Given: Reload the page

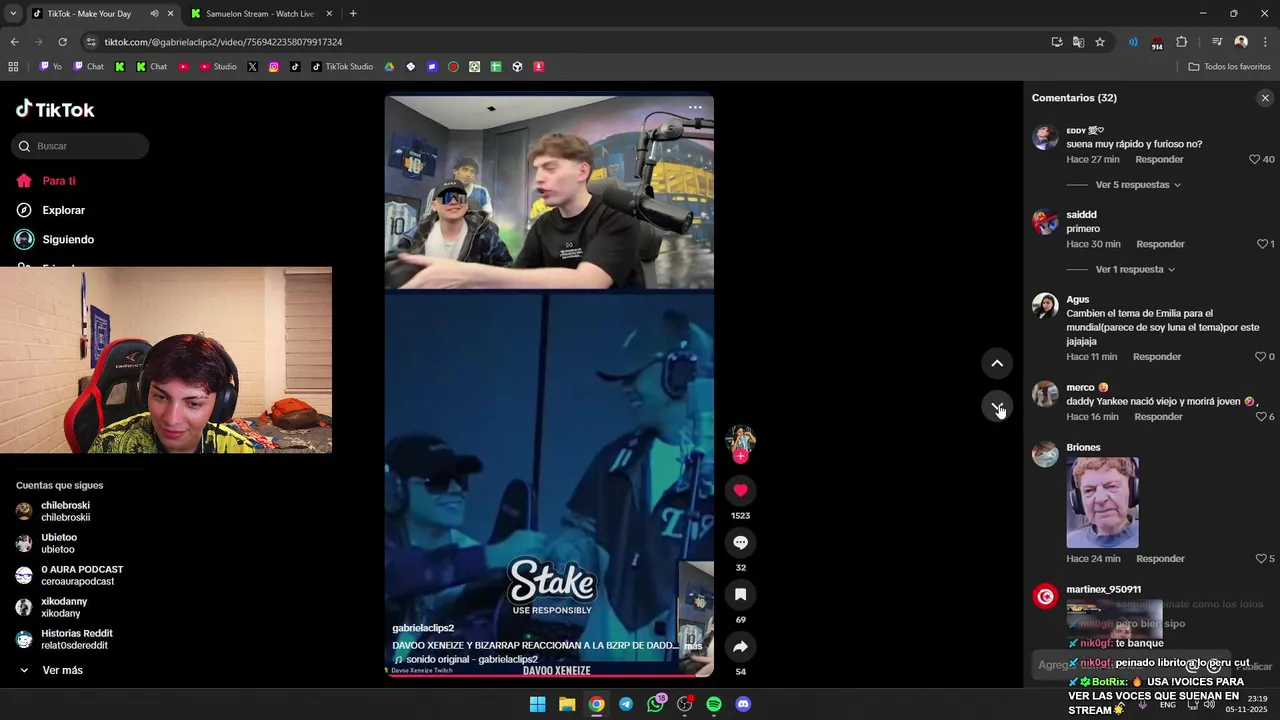Looking at the screenshot, I should [x=62, y=42].
